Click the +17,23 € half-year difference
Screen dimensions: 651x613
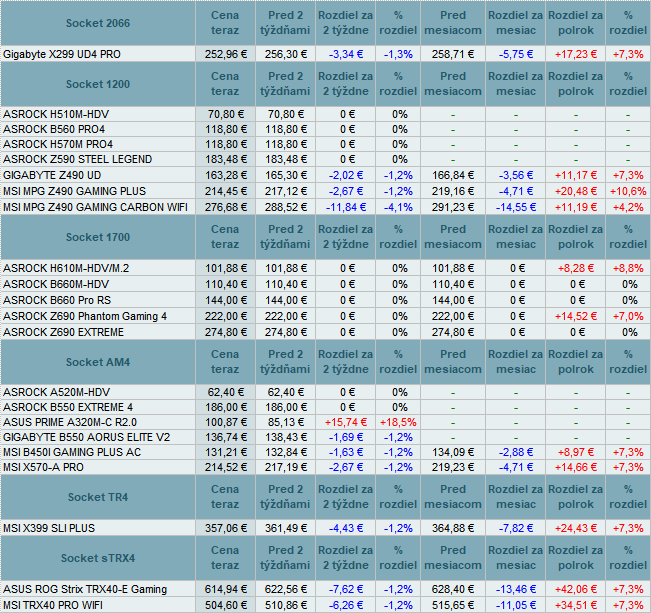[x=575, y=54]
